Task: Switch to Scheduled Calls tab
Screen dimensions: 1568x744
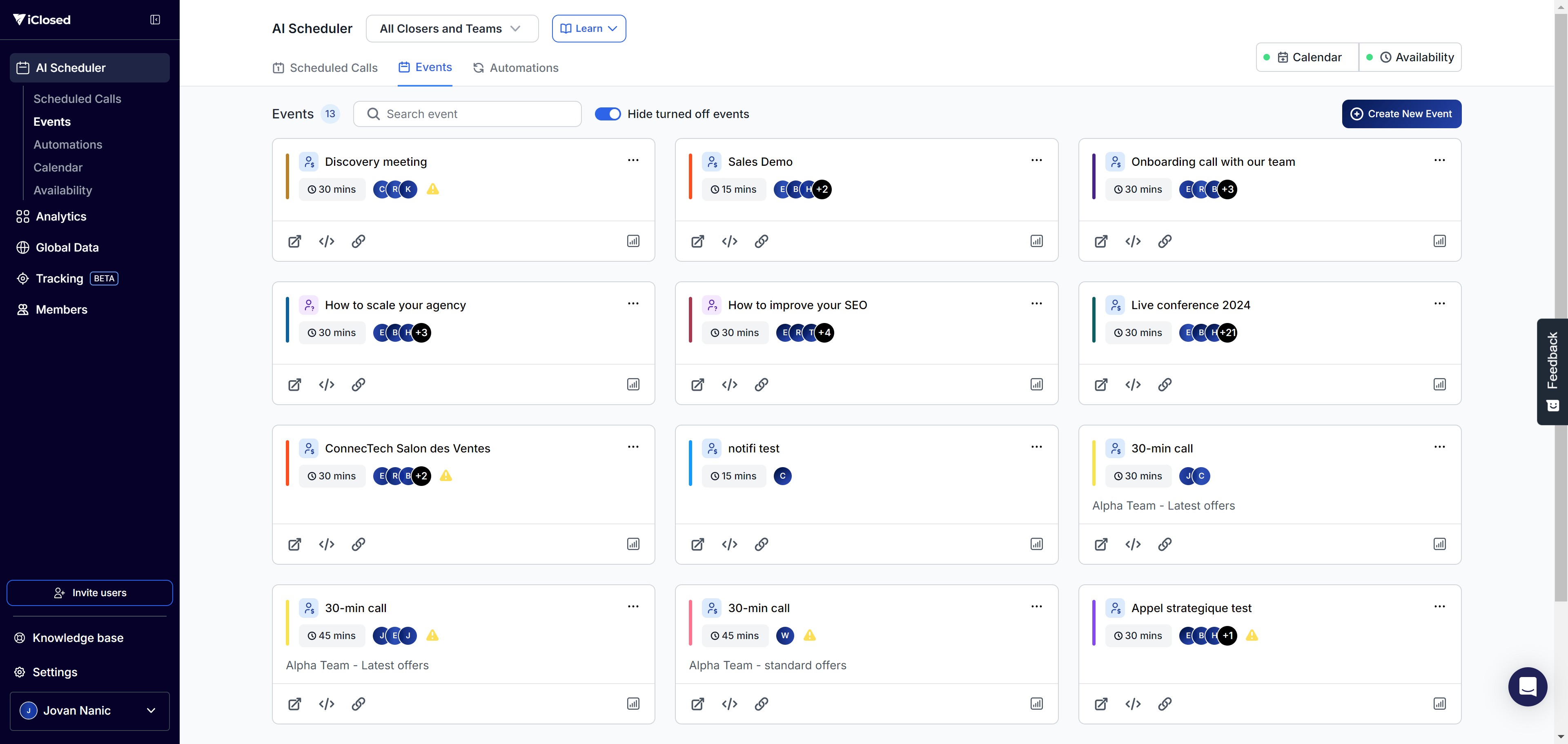Action: (x=325, y=68)
